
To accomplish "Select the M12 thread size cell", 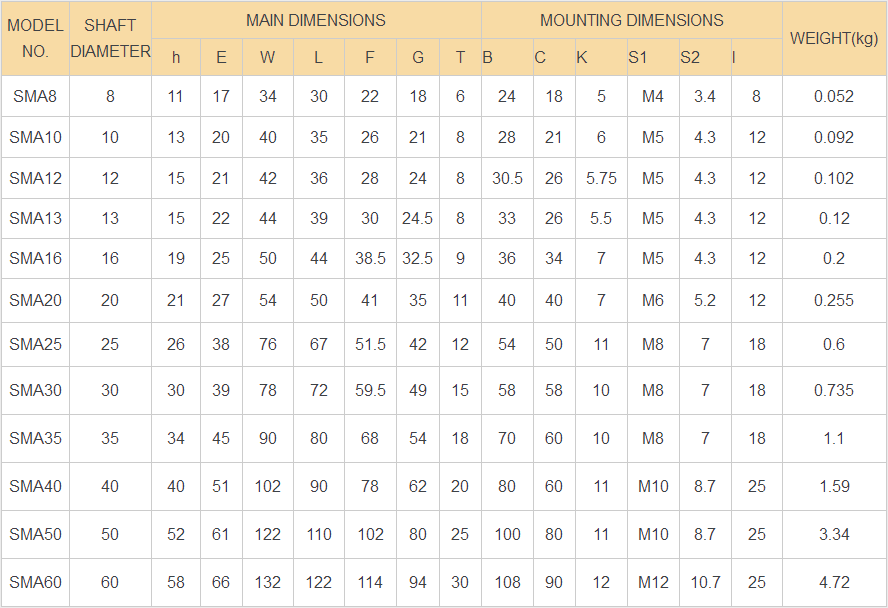I will click(653, 583).
